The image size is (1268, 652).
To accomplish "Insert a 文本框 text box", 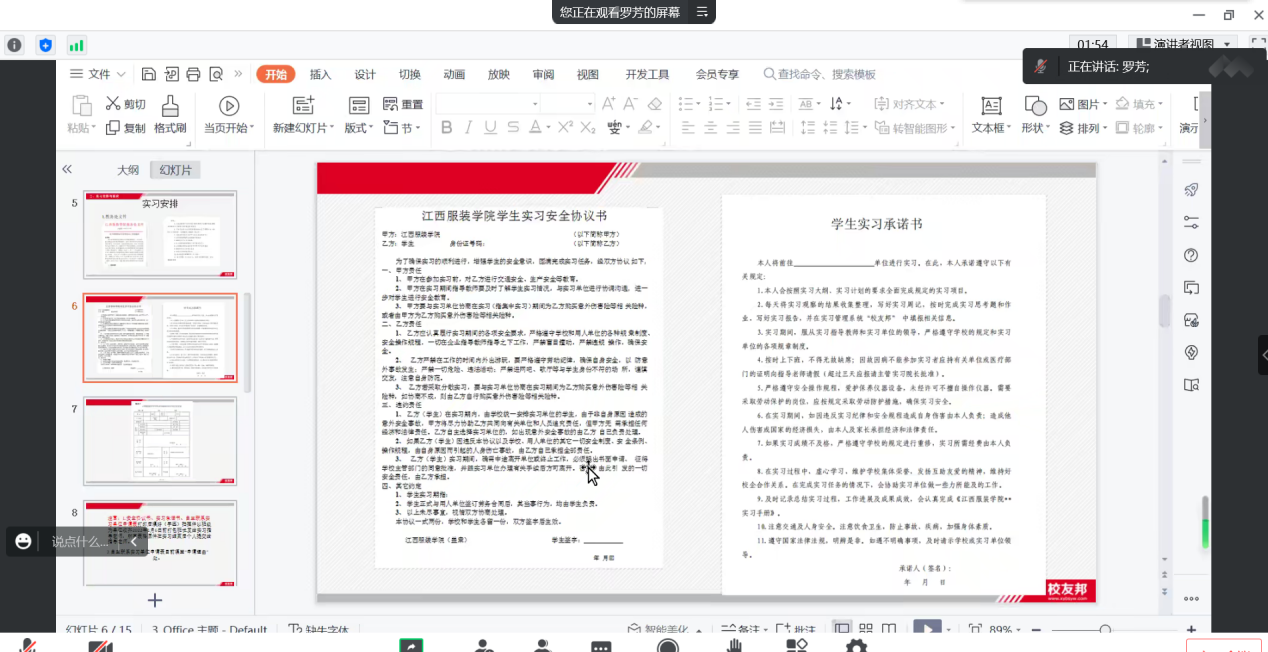I will pyautogui.click(x=989, y=114).
